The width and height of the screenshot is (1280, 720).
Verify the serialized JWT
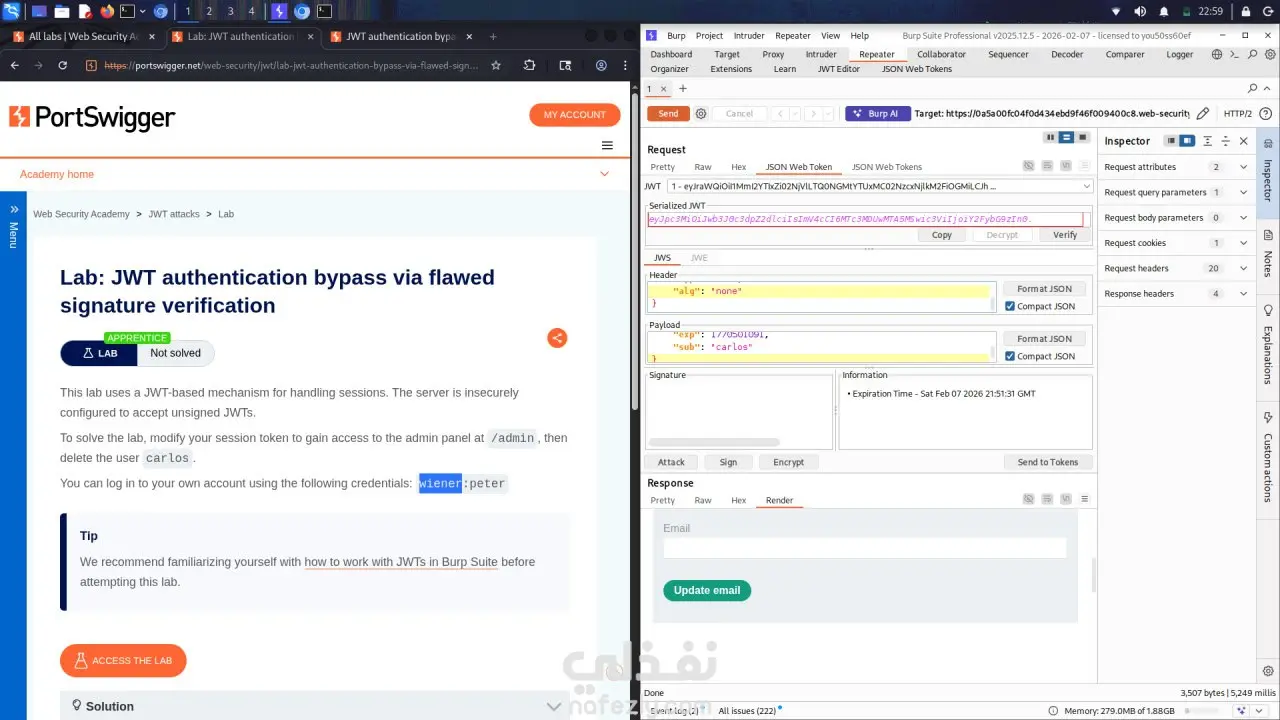click(x=1065, y=235)
